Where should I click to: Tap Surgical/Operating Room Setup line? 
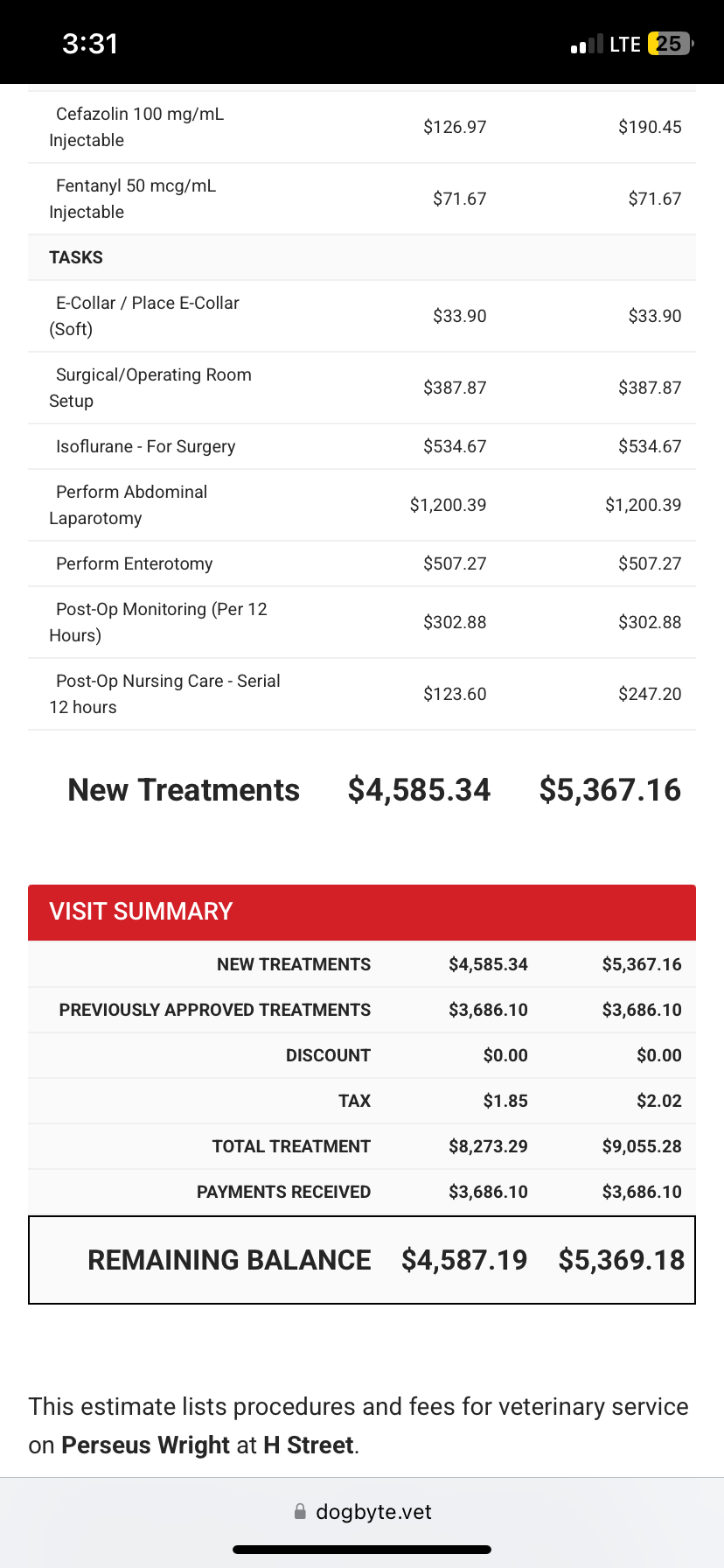click(153, 388)
